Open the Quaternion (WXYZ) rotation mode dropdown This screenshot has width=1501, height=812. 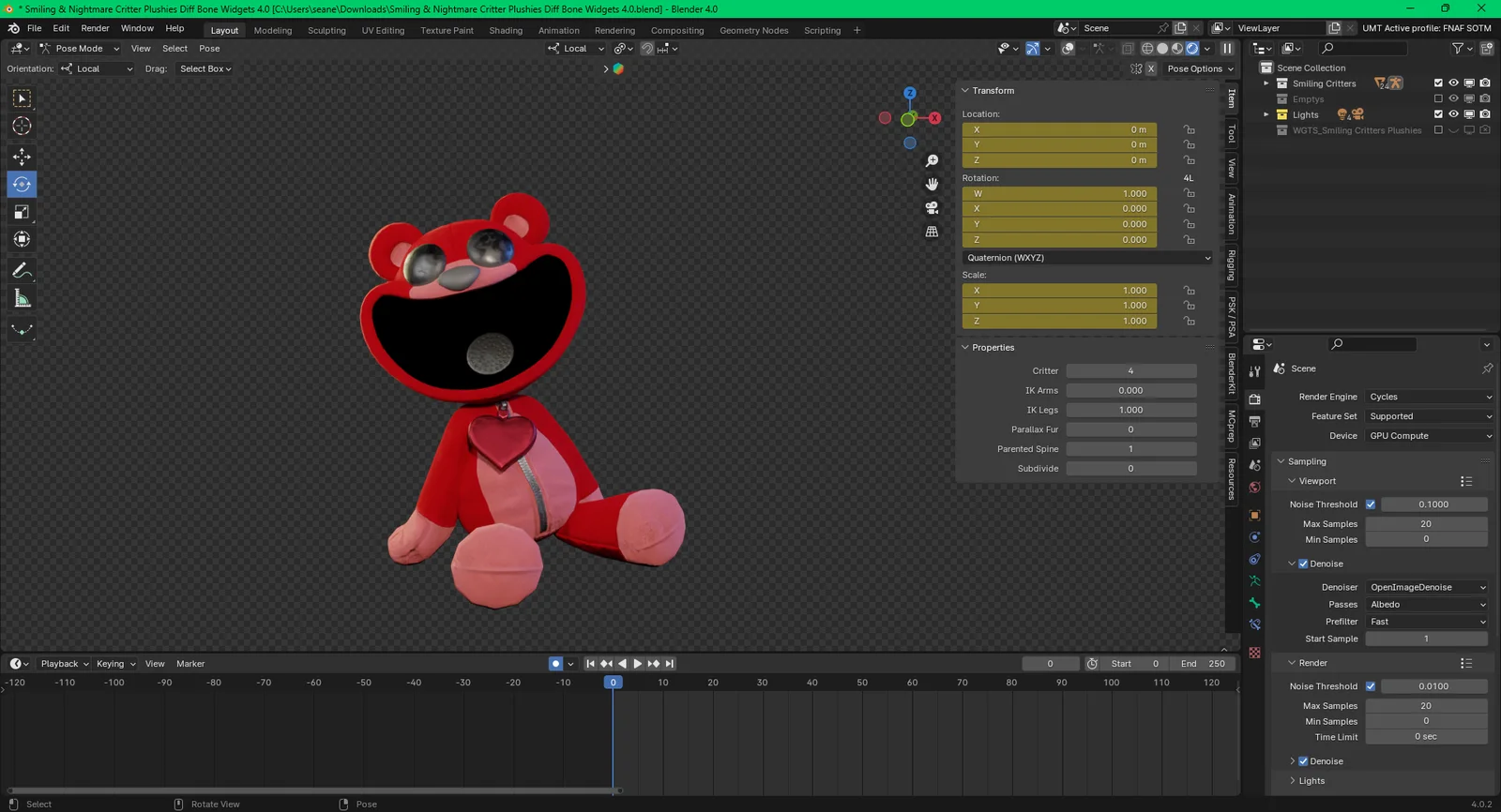click(x=1088, y=258)
